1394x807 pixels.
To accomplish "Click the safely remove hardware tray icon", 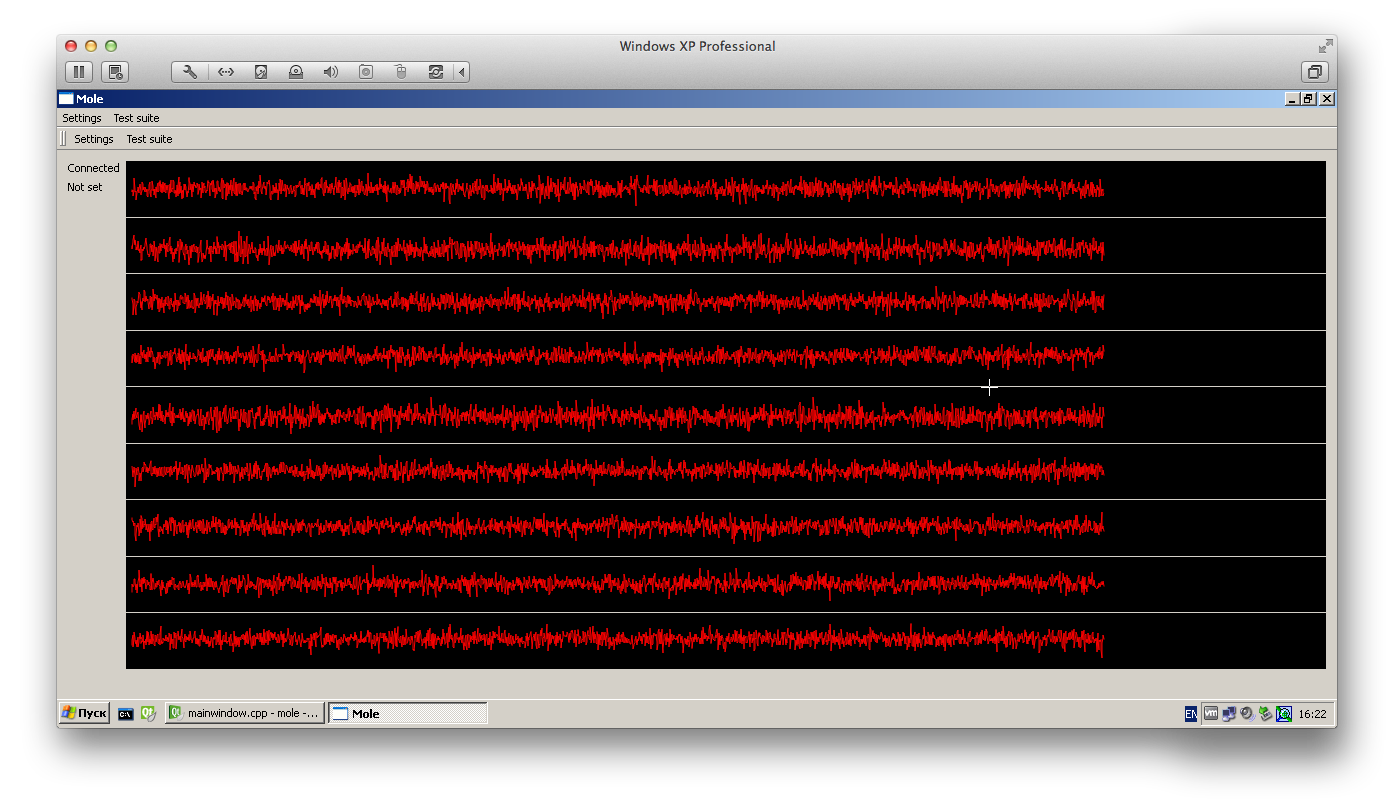I will click(x=1265, y=714).
